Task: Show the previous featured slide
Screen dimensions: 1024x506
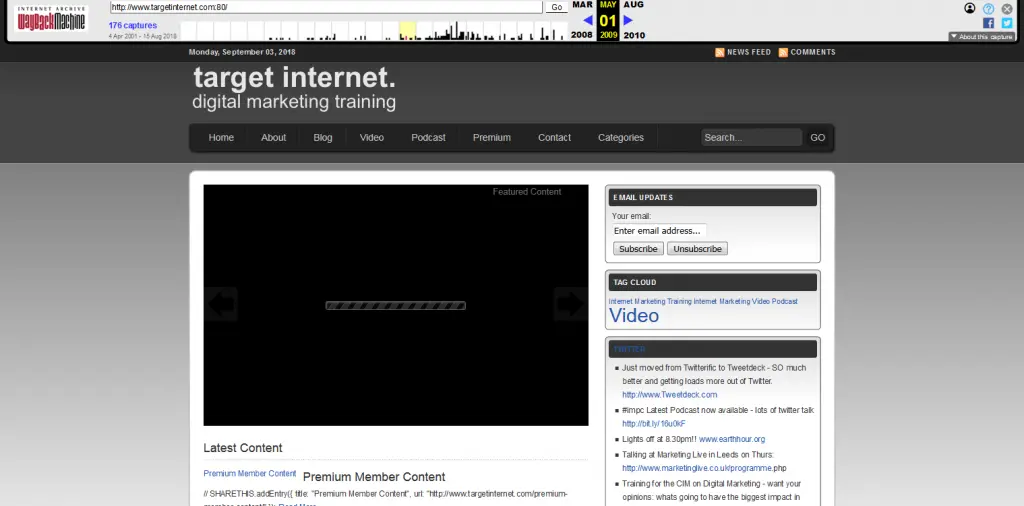Action: click(x=220, y=303)
